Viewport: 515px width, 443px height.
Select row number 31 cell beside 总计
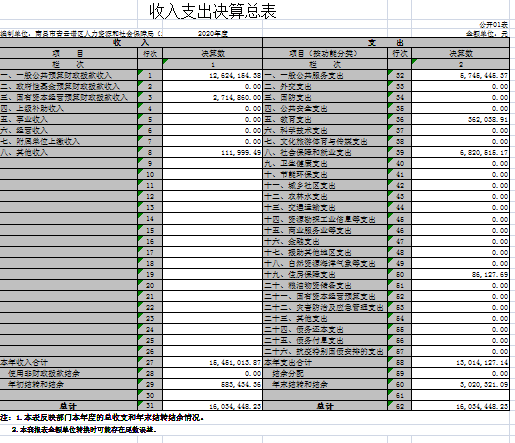point(150,406)
